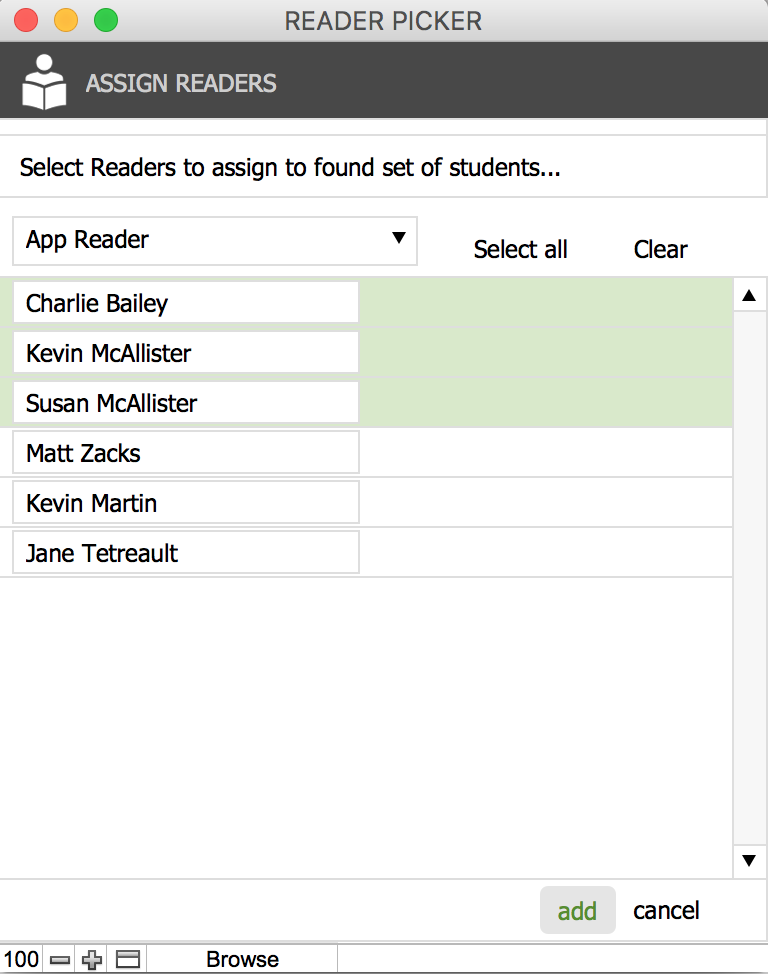Viewport: 768px width, 974px height.
Task: Click the scroll down arrow
Action: pos(749,859)
